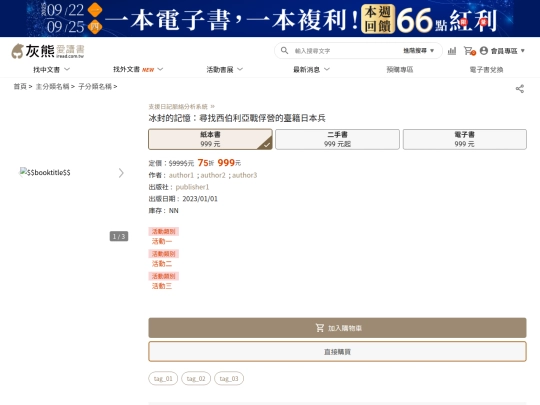Click the 加入購物車 button
This screenshot has width=540, height=405.
click(338, 328)
